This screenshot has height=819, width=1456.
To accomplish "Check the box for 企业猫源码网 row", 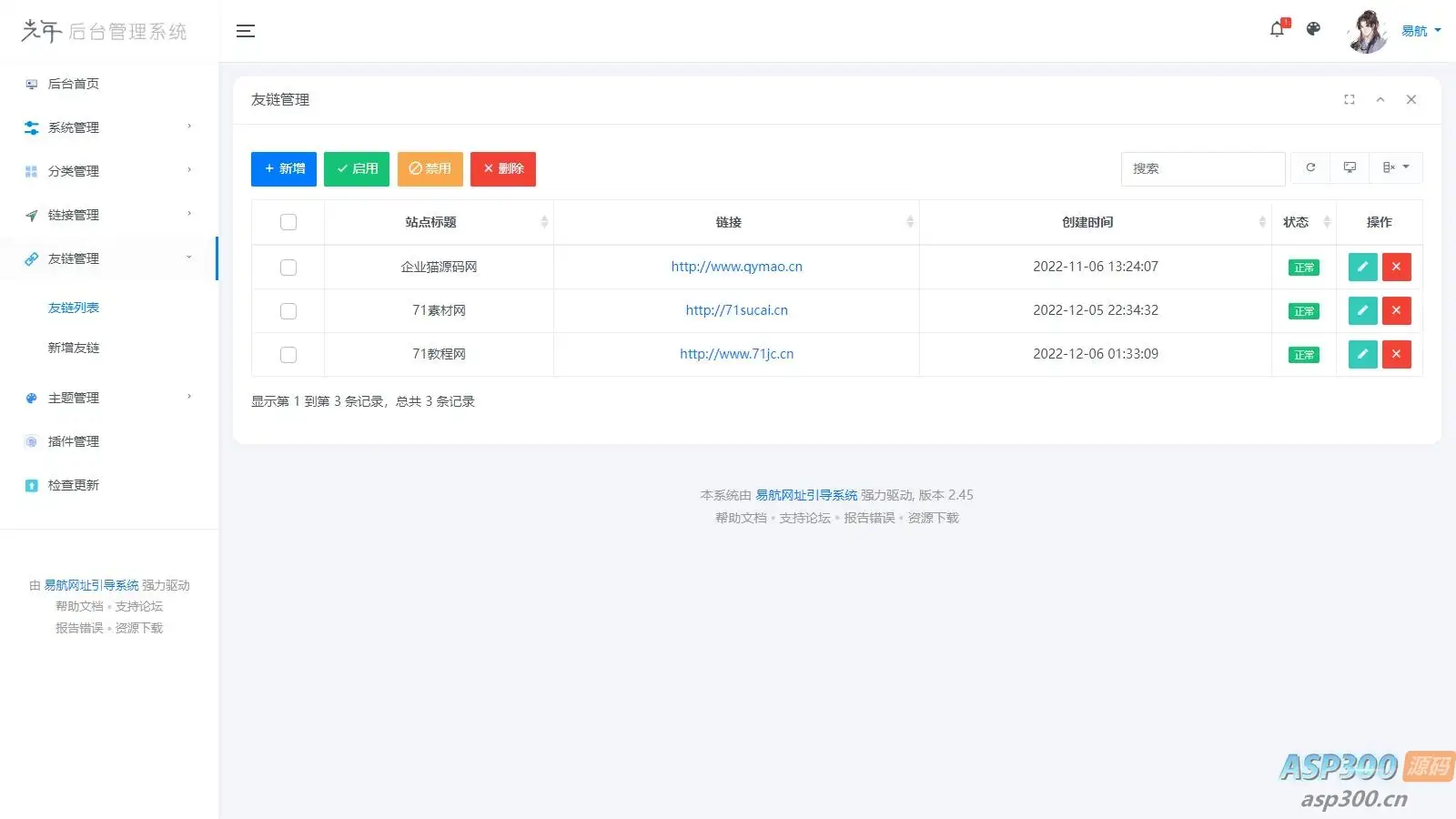I will point(288,268).
